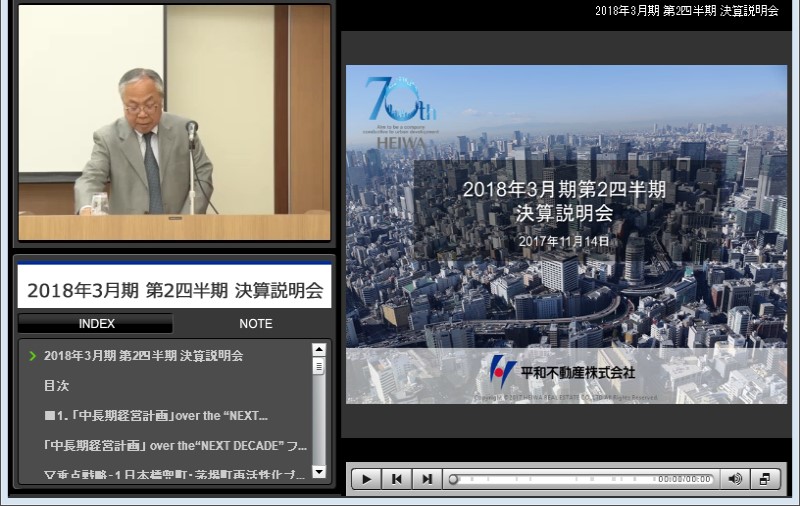800x506 pixels.
Task: Select index entry 2018年3月期 第2四半期 決算説明会
Action: click(143, 356)
